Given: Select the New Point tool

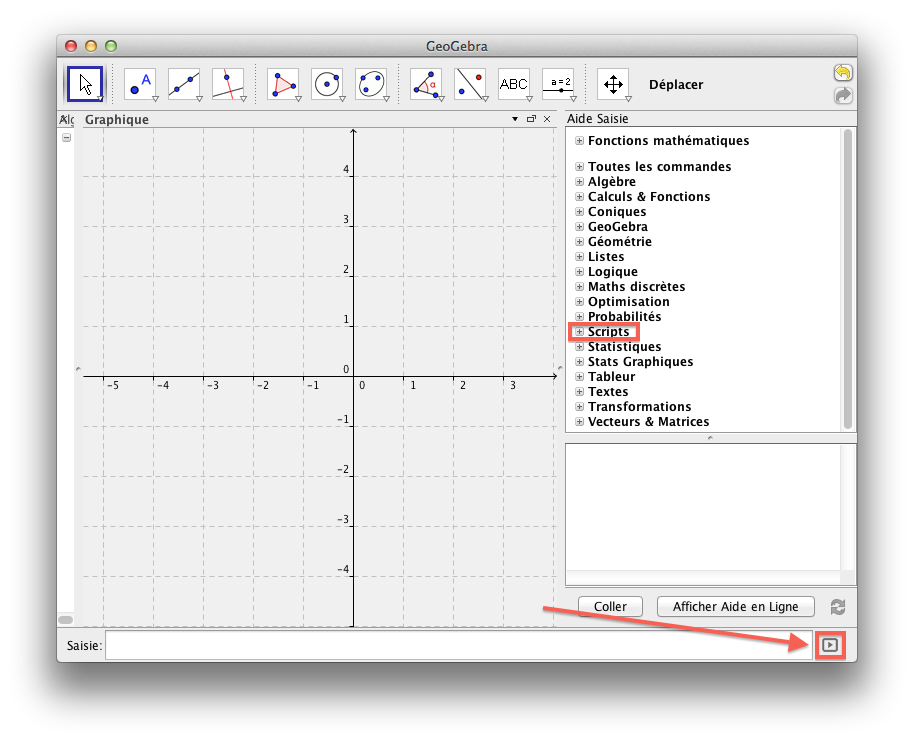Looking at the screenshot, I should coord(140,85).
